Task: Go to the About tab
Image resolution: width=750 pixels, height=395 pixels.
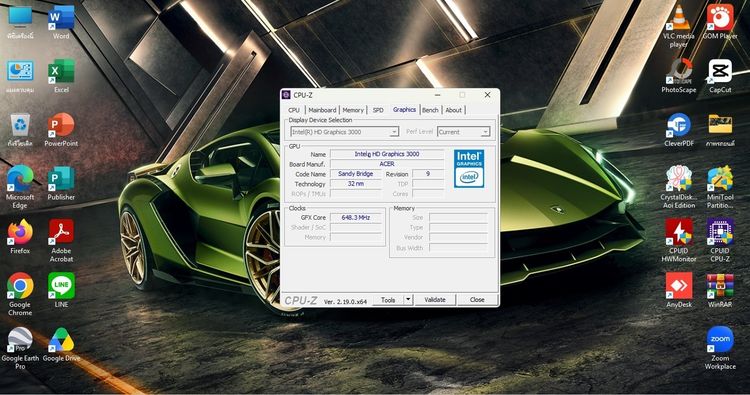Action: coord(453,110)
